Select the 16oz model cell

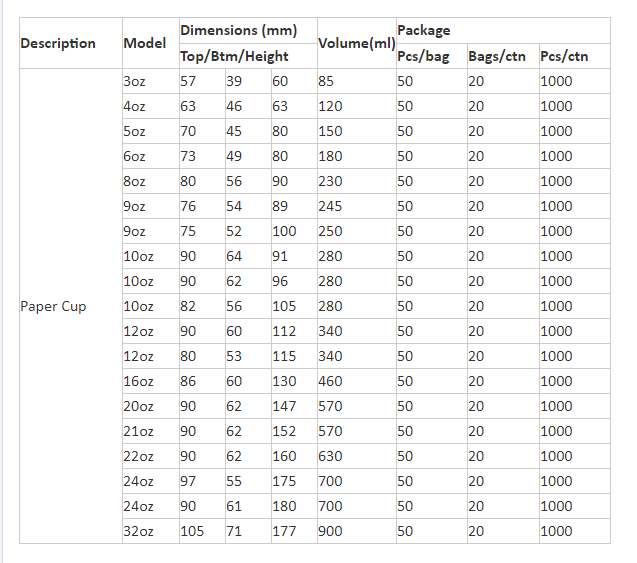[151, 381]
